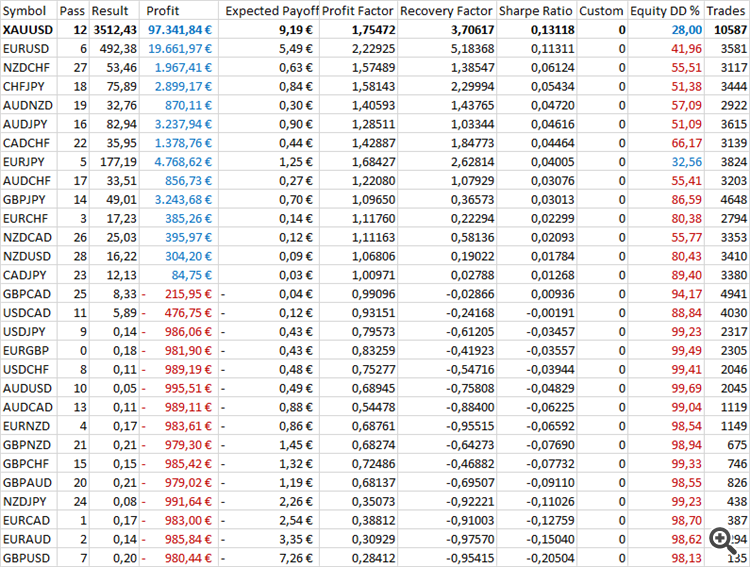Click the profit value 19.661,97 €

pyautogui.click(x=180, y=49)
